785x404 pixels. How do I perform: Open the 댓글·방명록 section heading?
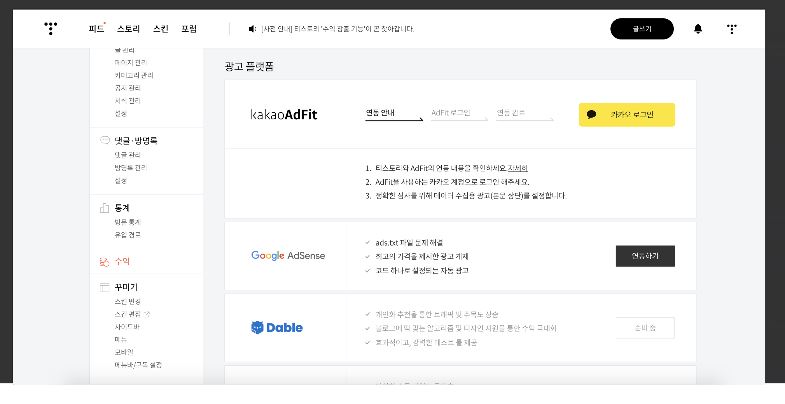point(136,141)
